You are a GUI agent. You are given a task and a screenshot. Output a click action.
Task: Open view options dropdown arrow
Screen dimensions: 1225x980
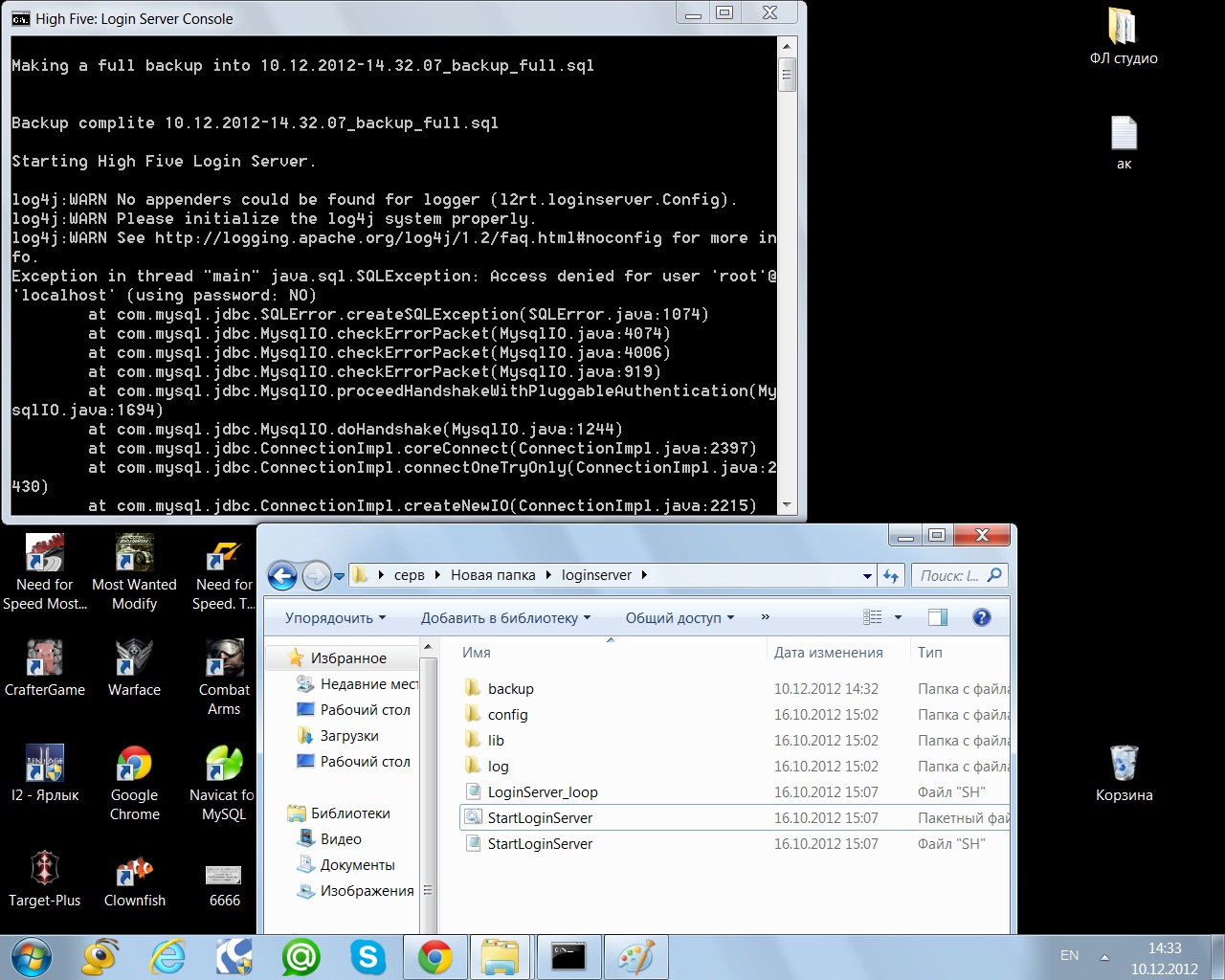898,617
